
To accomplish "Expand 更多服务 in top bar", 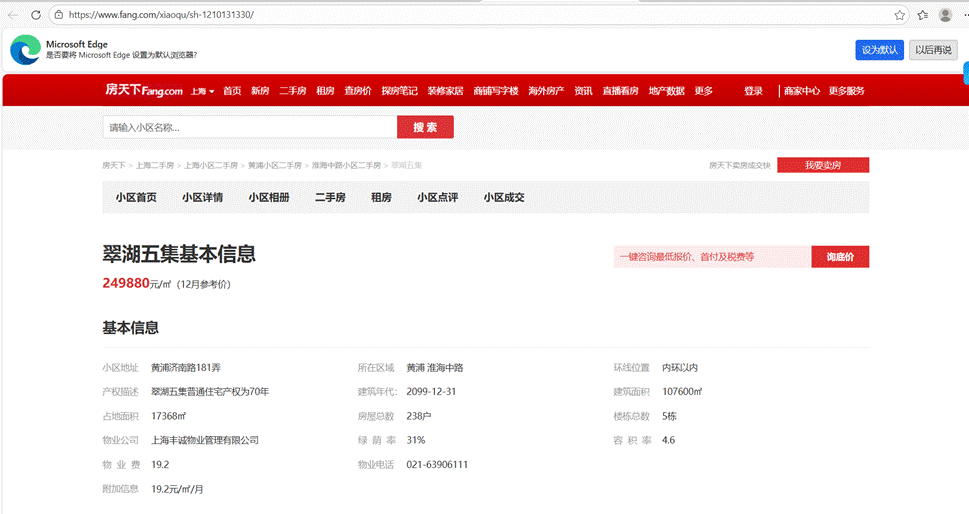I will tap(846, 91).
